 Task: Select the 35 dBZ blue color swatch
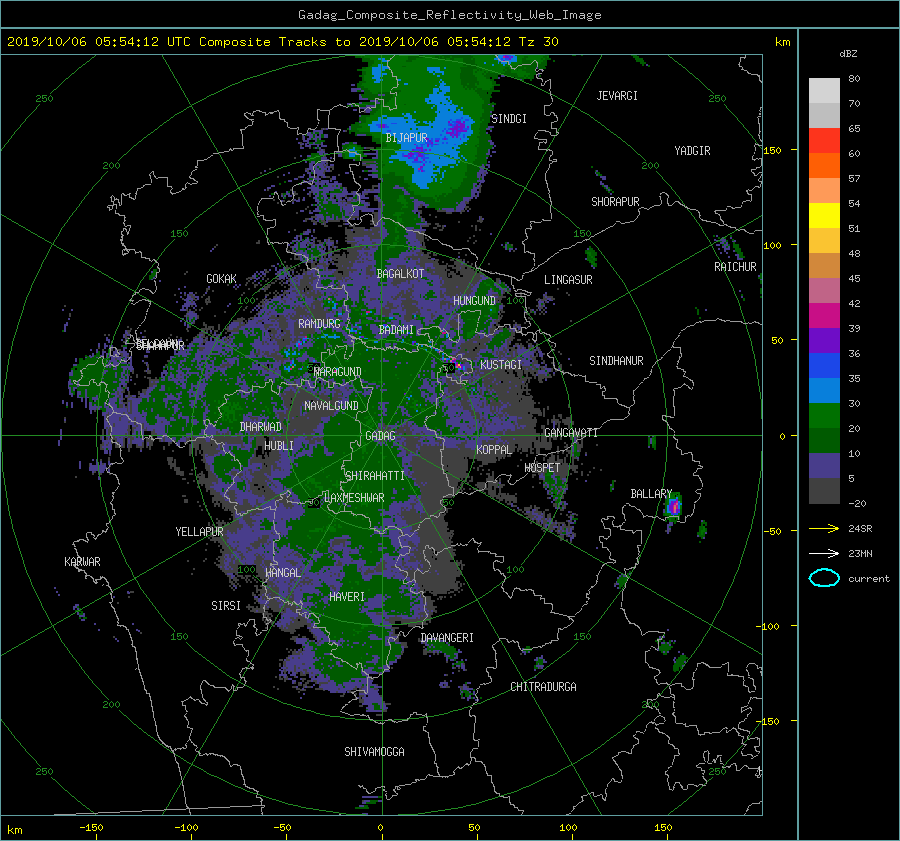(x=824, y=390)
